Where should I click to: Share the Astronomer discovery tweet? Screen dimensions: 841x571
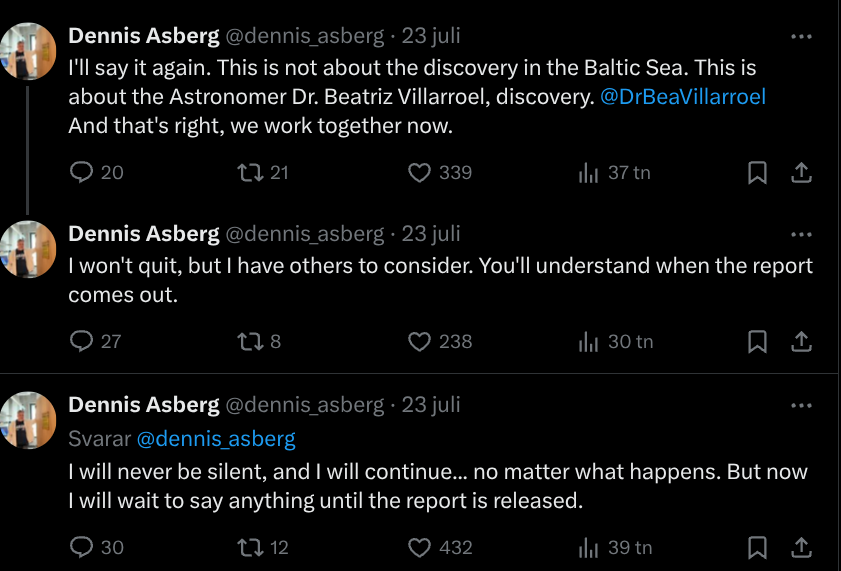coord(801,173)
